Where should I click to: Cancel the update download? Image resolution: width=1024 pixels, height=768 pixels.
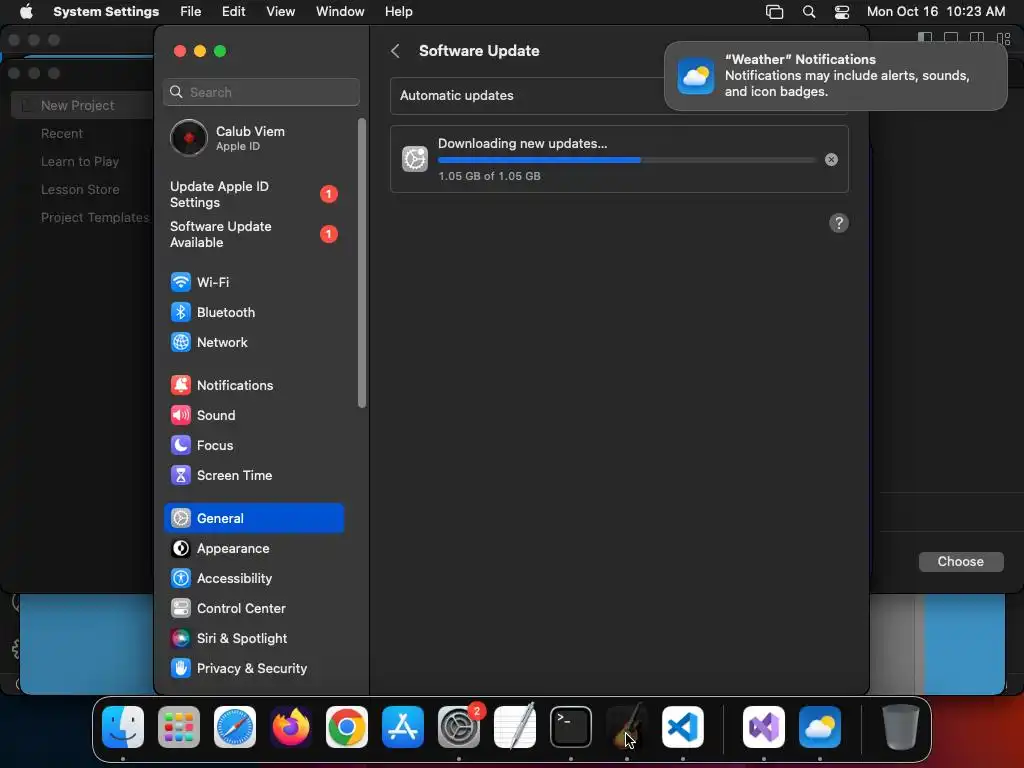click(x=831, y=160)
